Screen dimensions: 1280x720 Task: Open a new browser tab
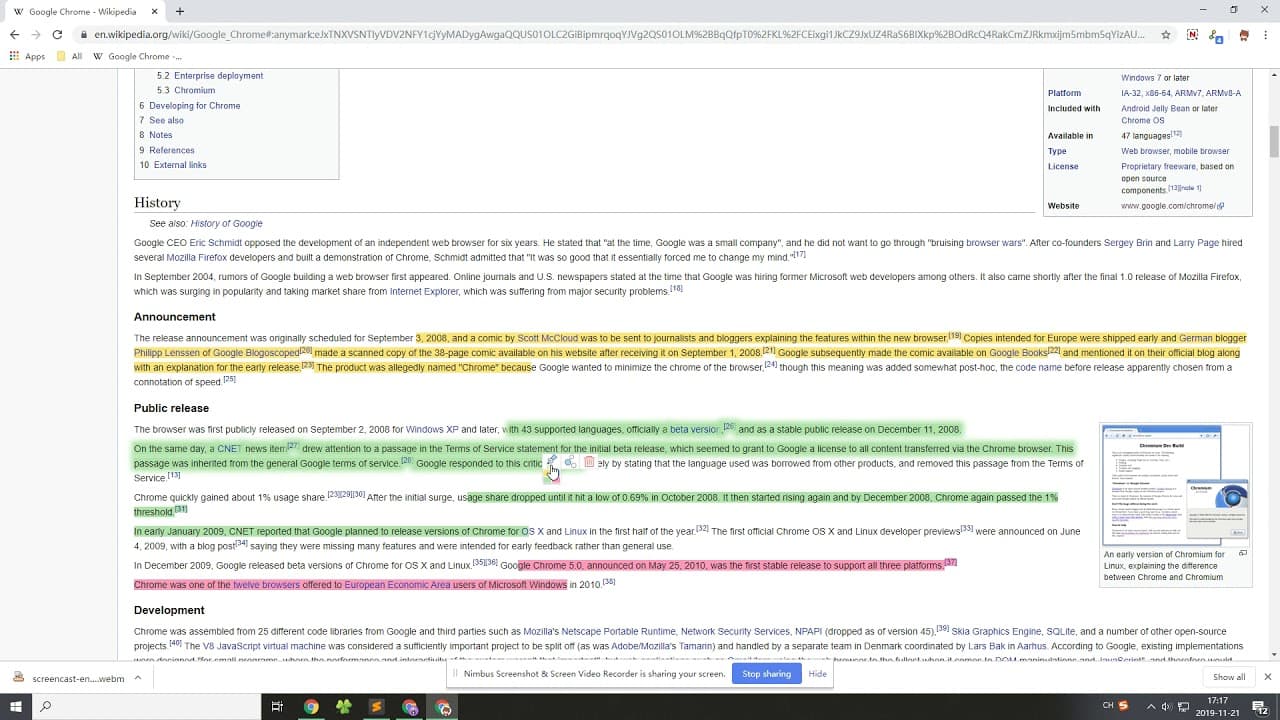180,11
